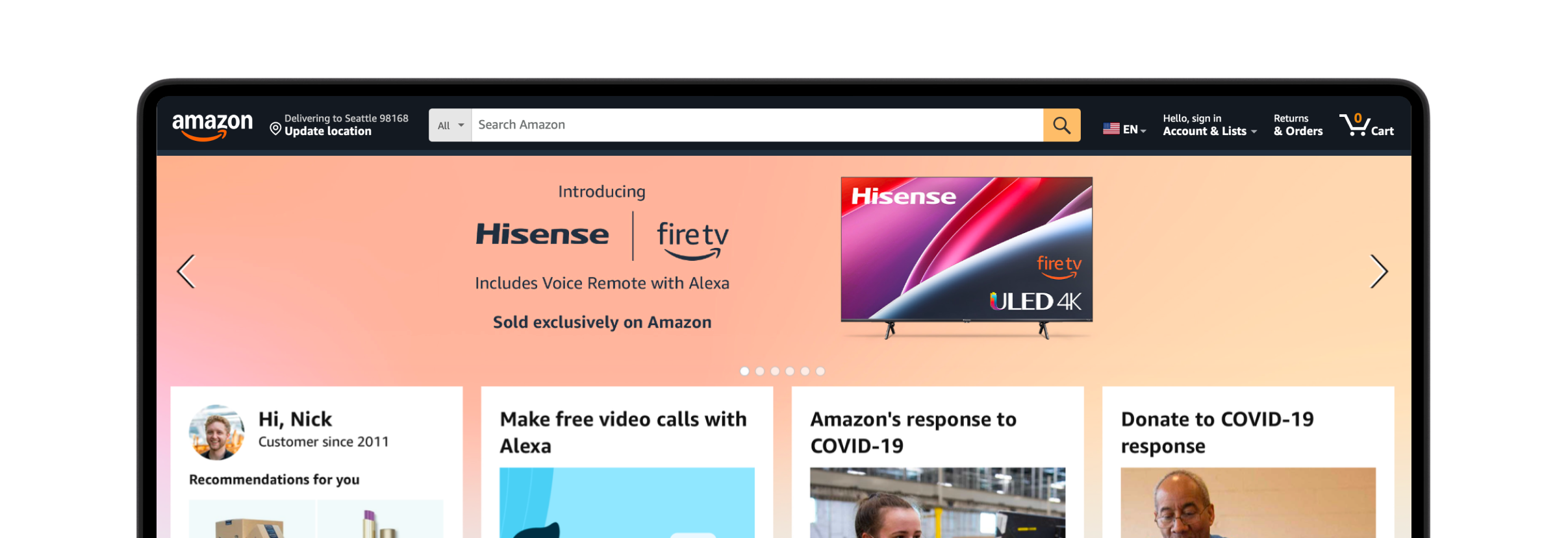Advance banner with right arrow
This screenshot has height=538, width=1568.
(1378, 271)
